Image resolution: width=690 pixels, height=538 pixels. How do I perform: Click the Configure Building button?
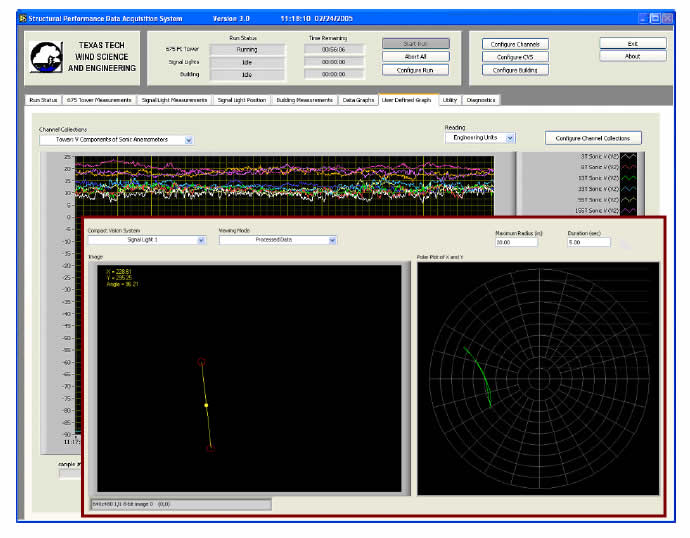point(515,70)
